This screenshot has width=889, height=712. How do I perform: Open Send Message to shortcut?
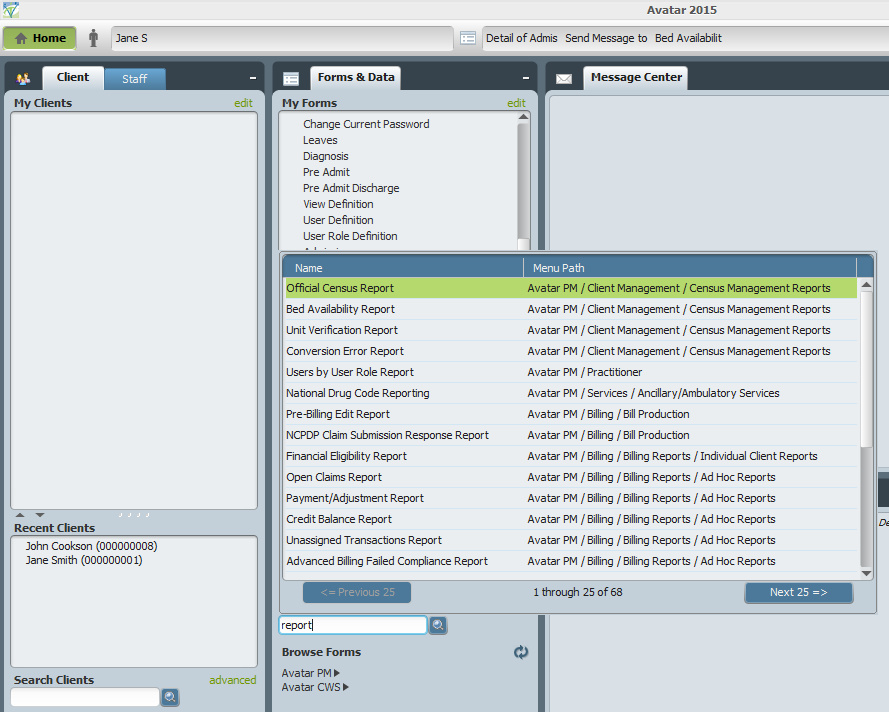click(606, 38)
